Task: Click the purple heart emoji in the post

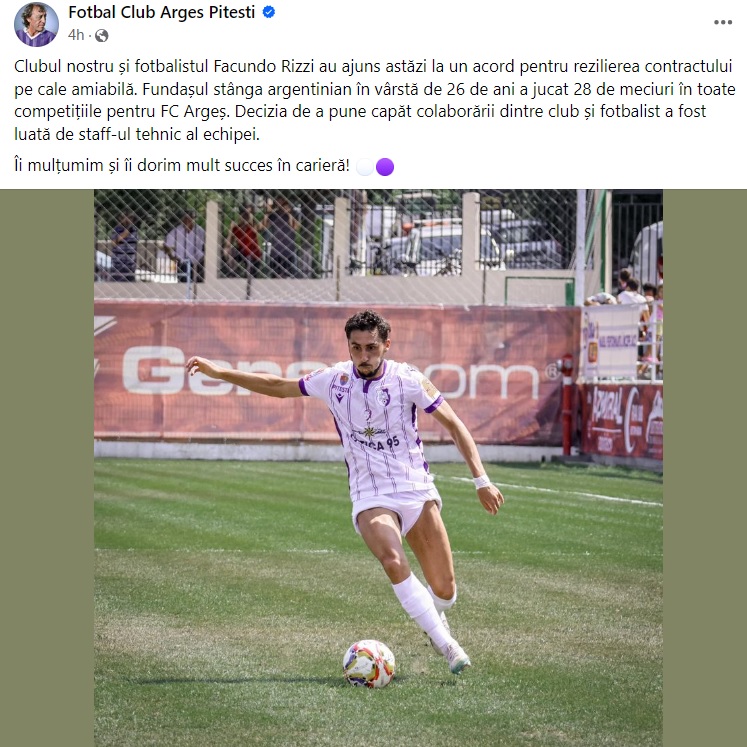Action: click(385, 167)
